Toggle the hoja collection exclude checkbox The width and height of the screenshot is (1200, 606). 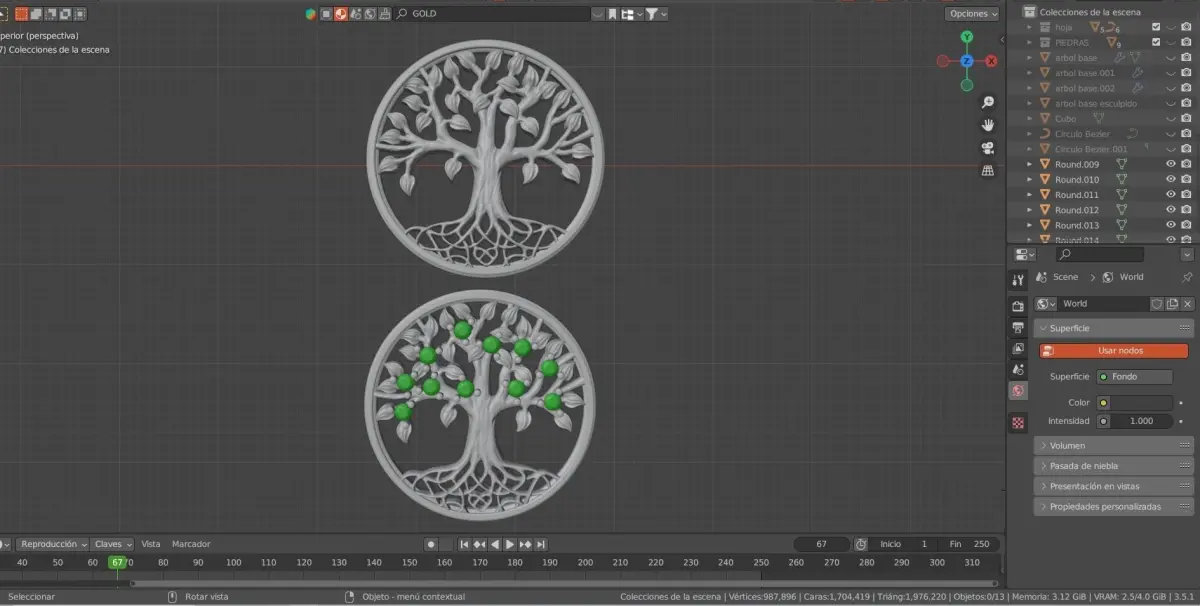[x=1156, y=27]
